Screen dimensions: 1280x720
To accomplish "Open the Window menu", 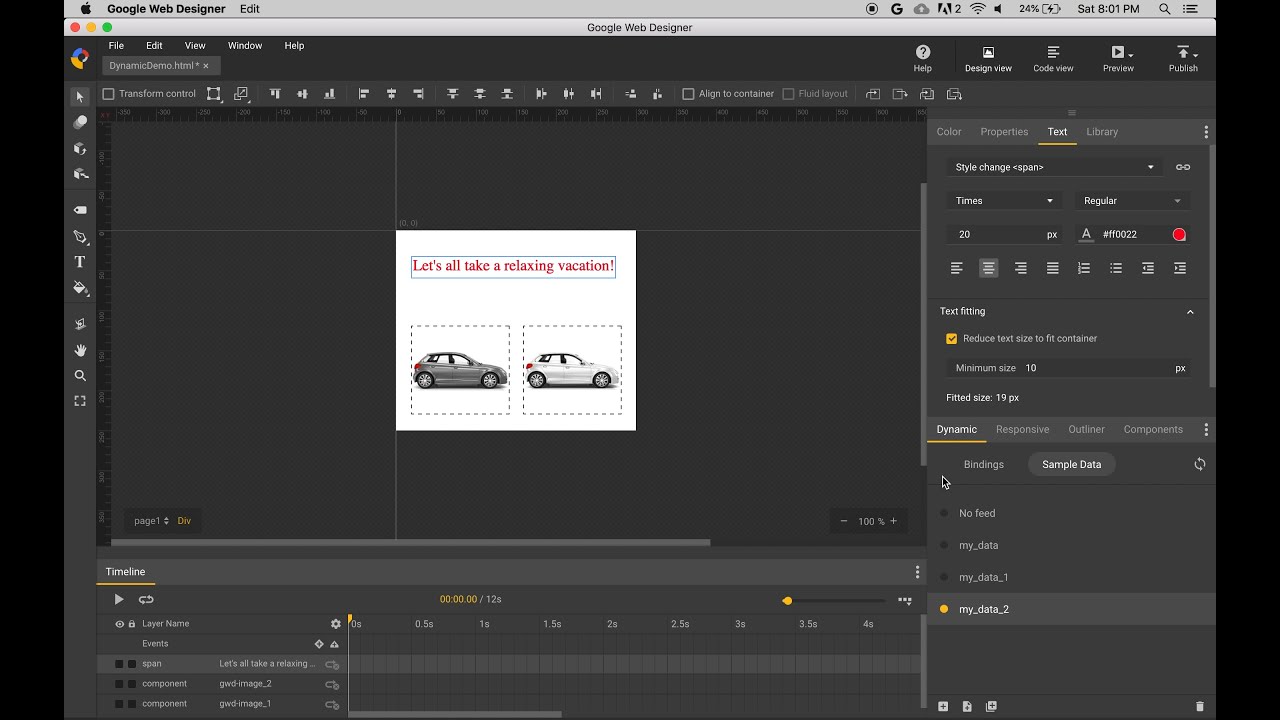I will click(x=244, y=46).
